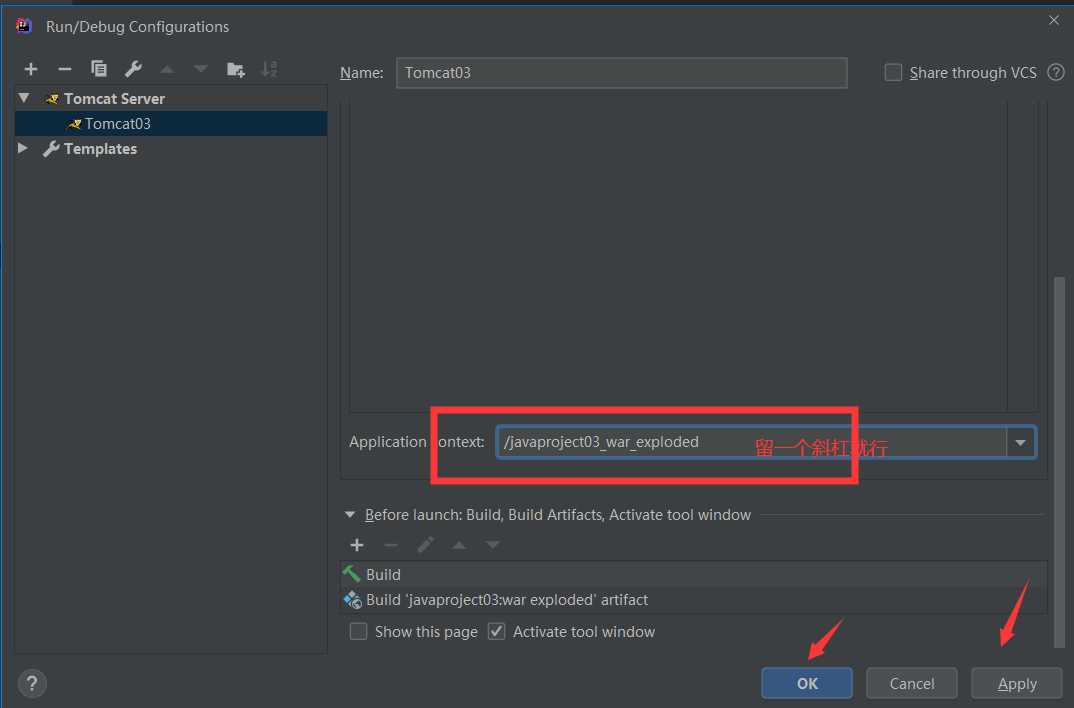Expand the Templates tree node
The height and width of the screenshot is (708, 1074).
(x=23, y=148)
